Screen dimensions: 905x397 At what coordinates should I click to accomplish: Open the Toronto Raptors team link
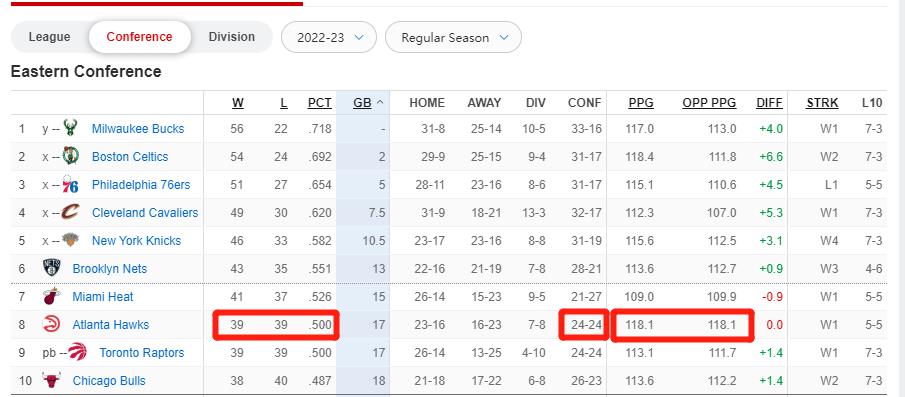[x=142, y=353]
